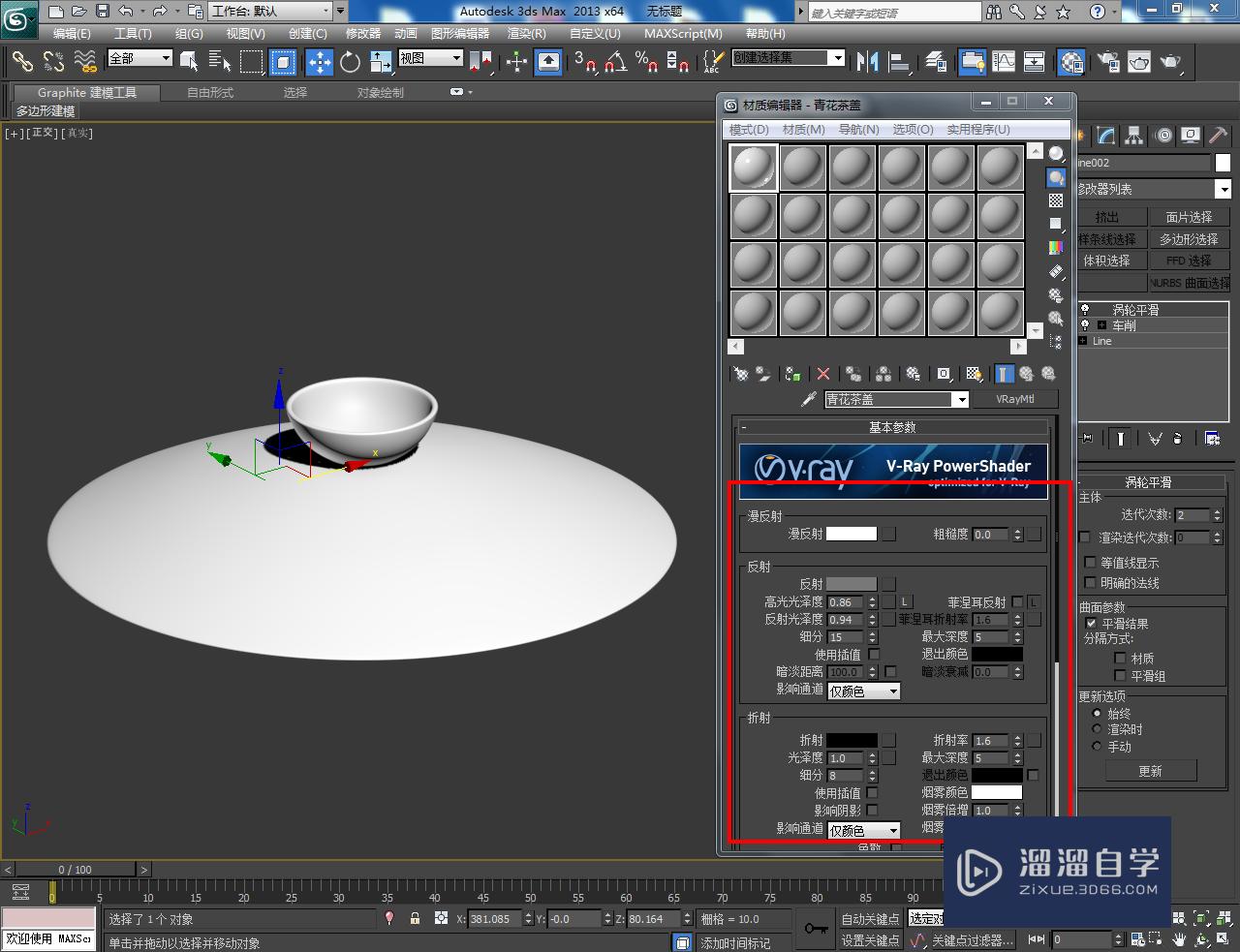
Task: Open 模式(D) menu in Material Editor
Action: (x=749, y=130)
